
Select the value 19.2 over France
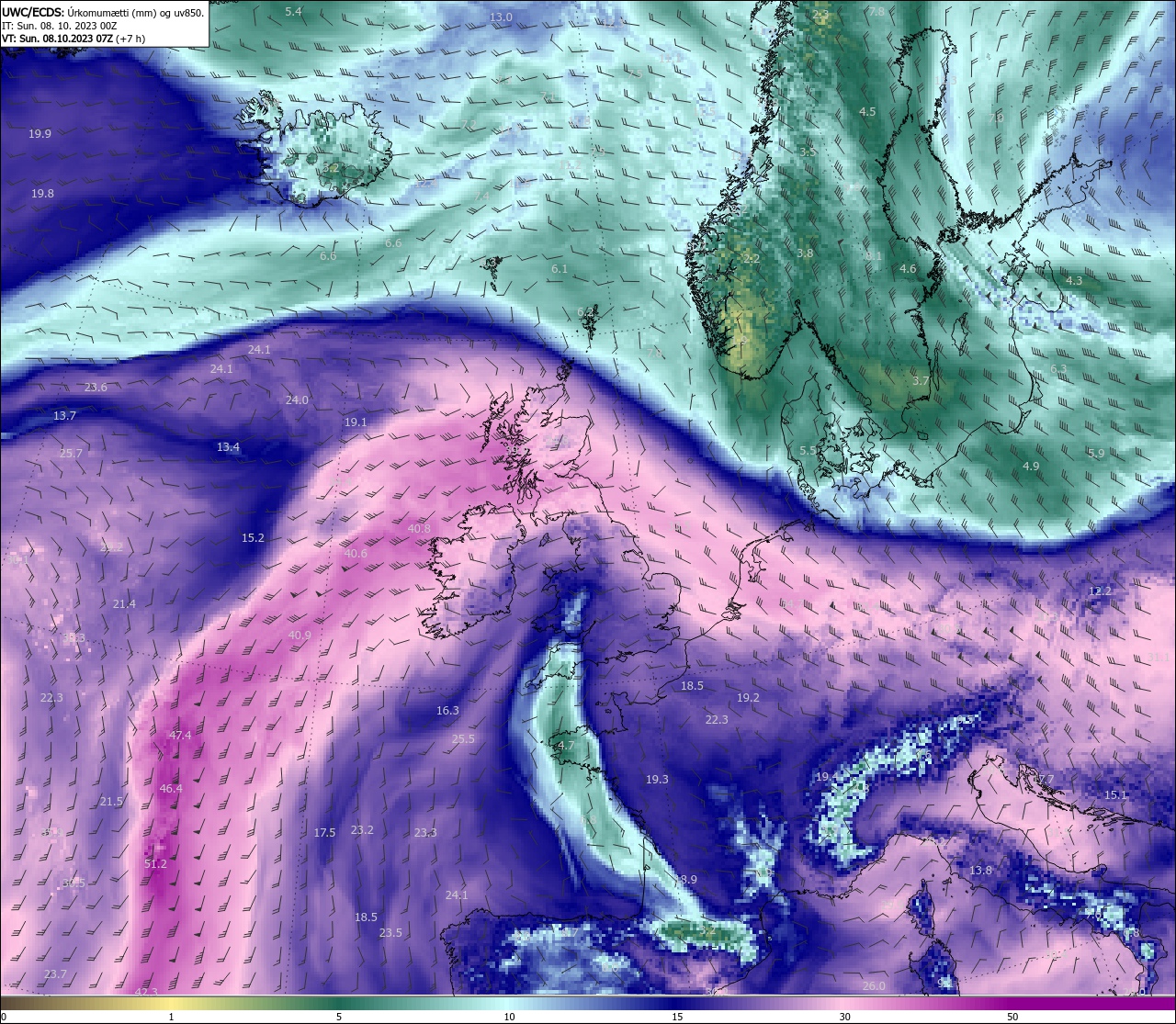pos(748,697)
